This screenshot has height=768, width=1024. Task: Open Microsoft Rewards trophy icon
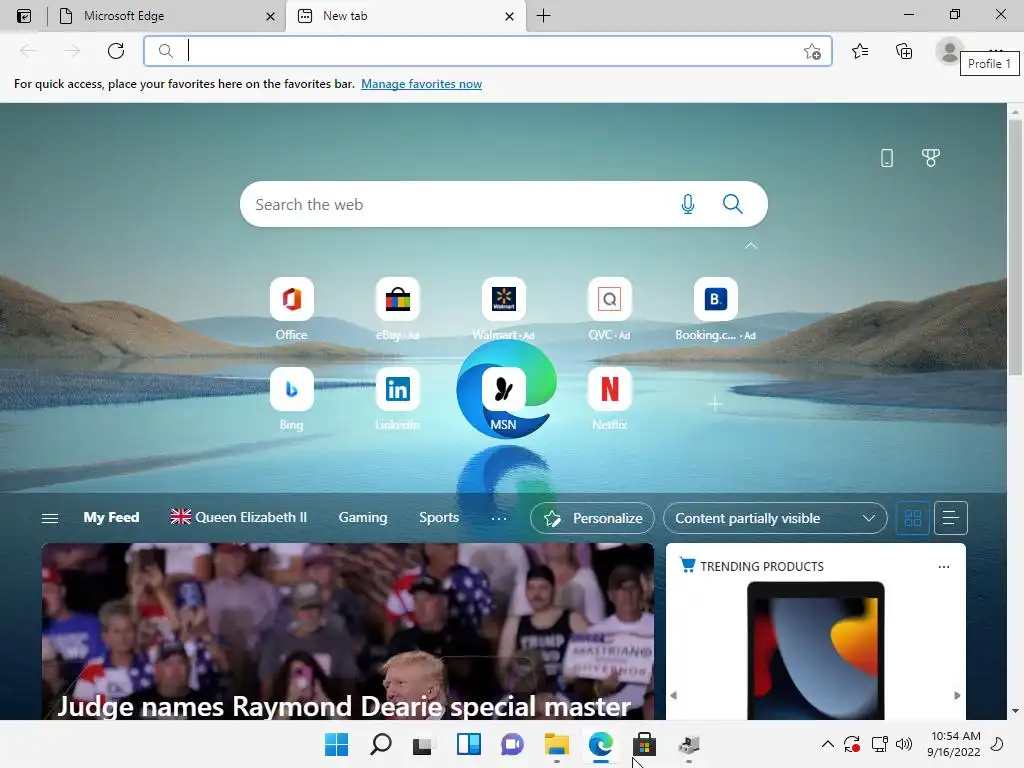pyautogui.click(x=931, y=157)
